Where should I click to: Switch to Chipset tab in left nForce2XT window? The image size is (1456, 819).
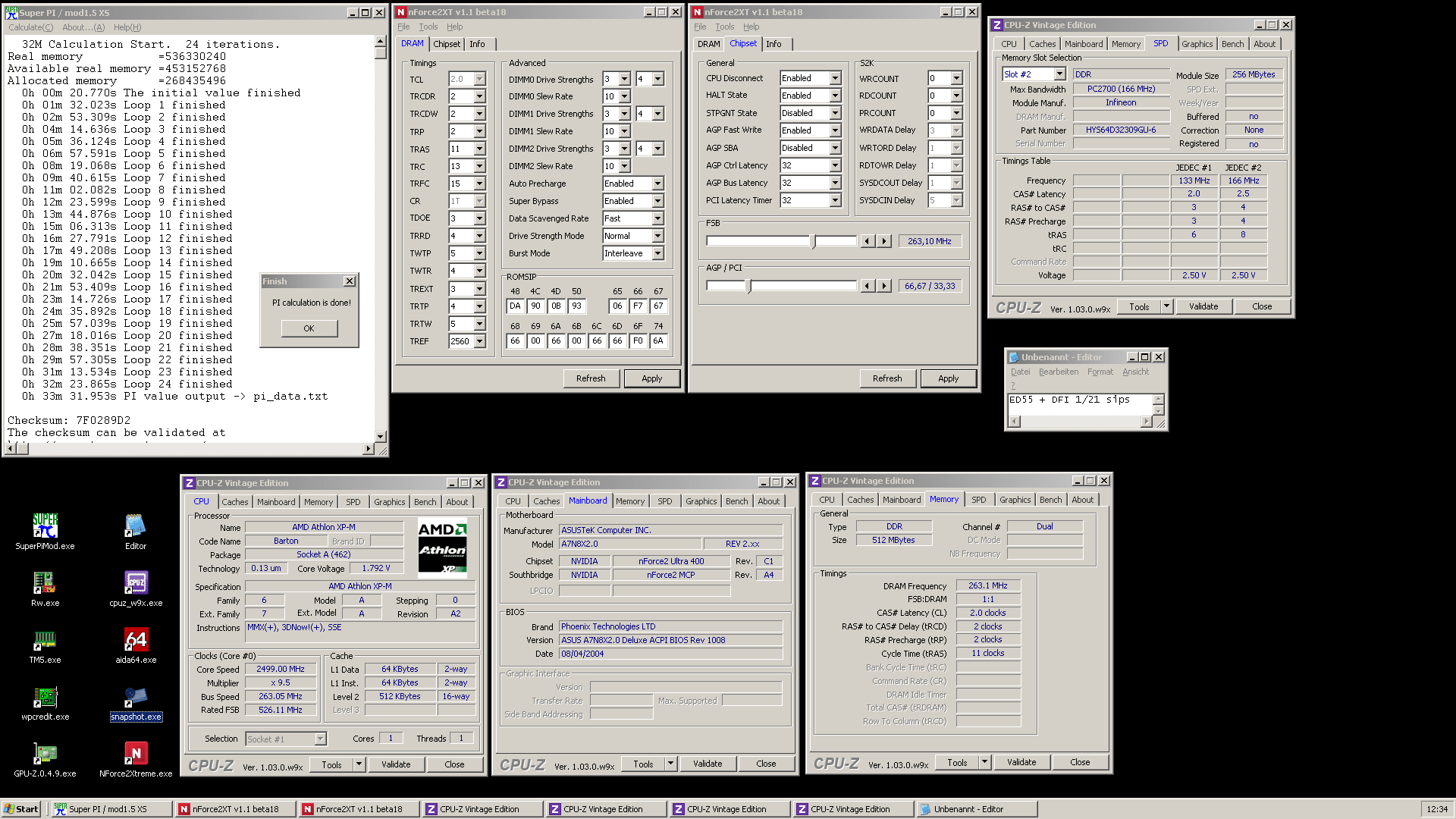[447, 44]
